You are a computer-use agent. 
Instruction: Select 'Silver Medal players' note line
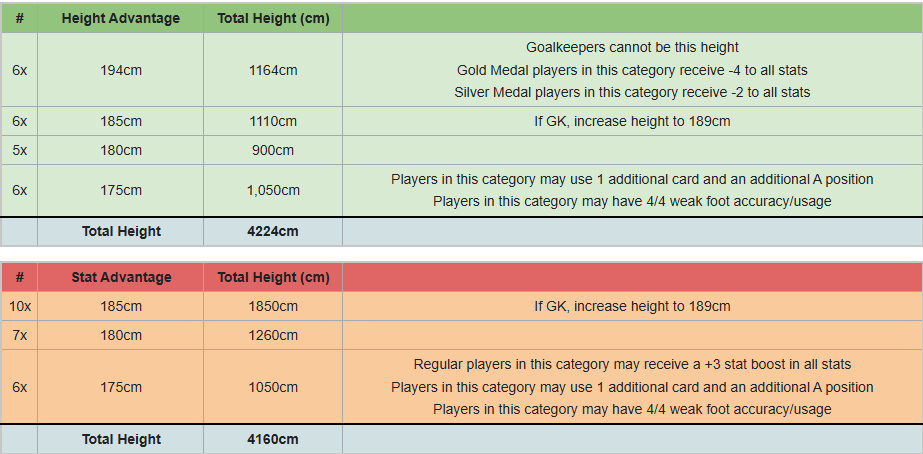632,92
